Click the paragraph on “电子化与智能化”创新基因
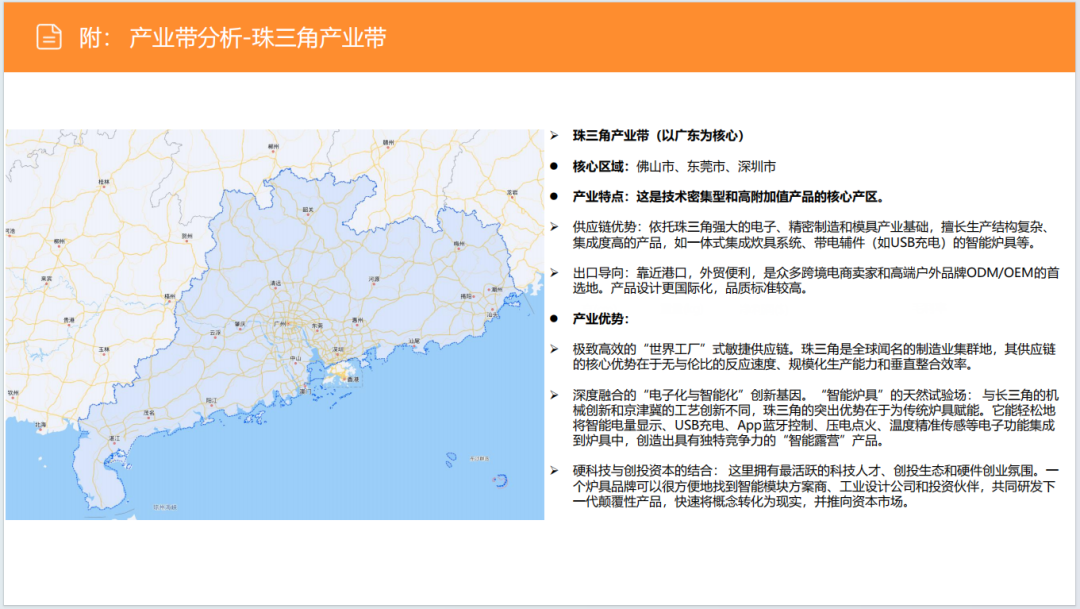The width and height of the screenshot is (1080, 609). pyautogui.click(x=816, y=417)
